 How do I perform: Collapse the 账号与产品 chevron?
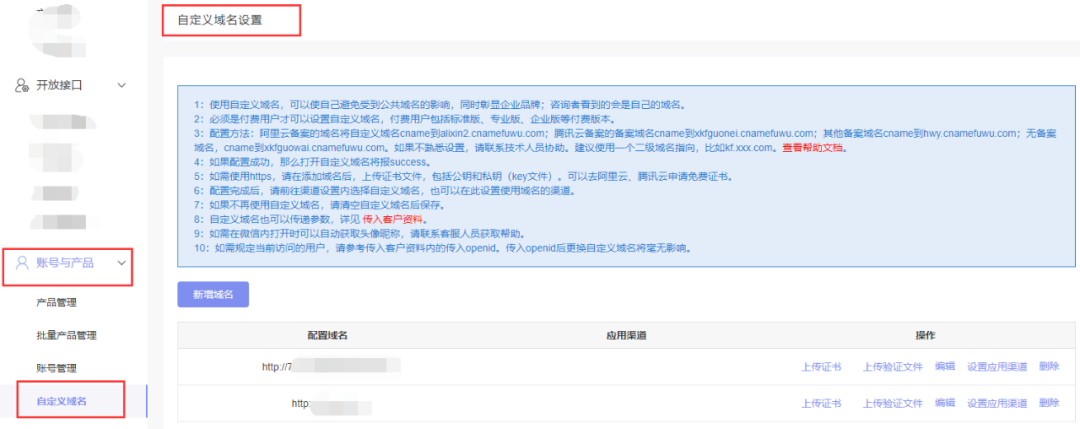click(121, 262)
